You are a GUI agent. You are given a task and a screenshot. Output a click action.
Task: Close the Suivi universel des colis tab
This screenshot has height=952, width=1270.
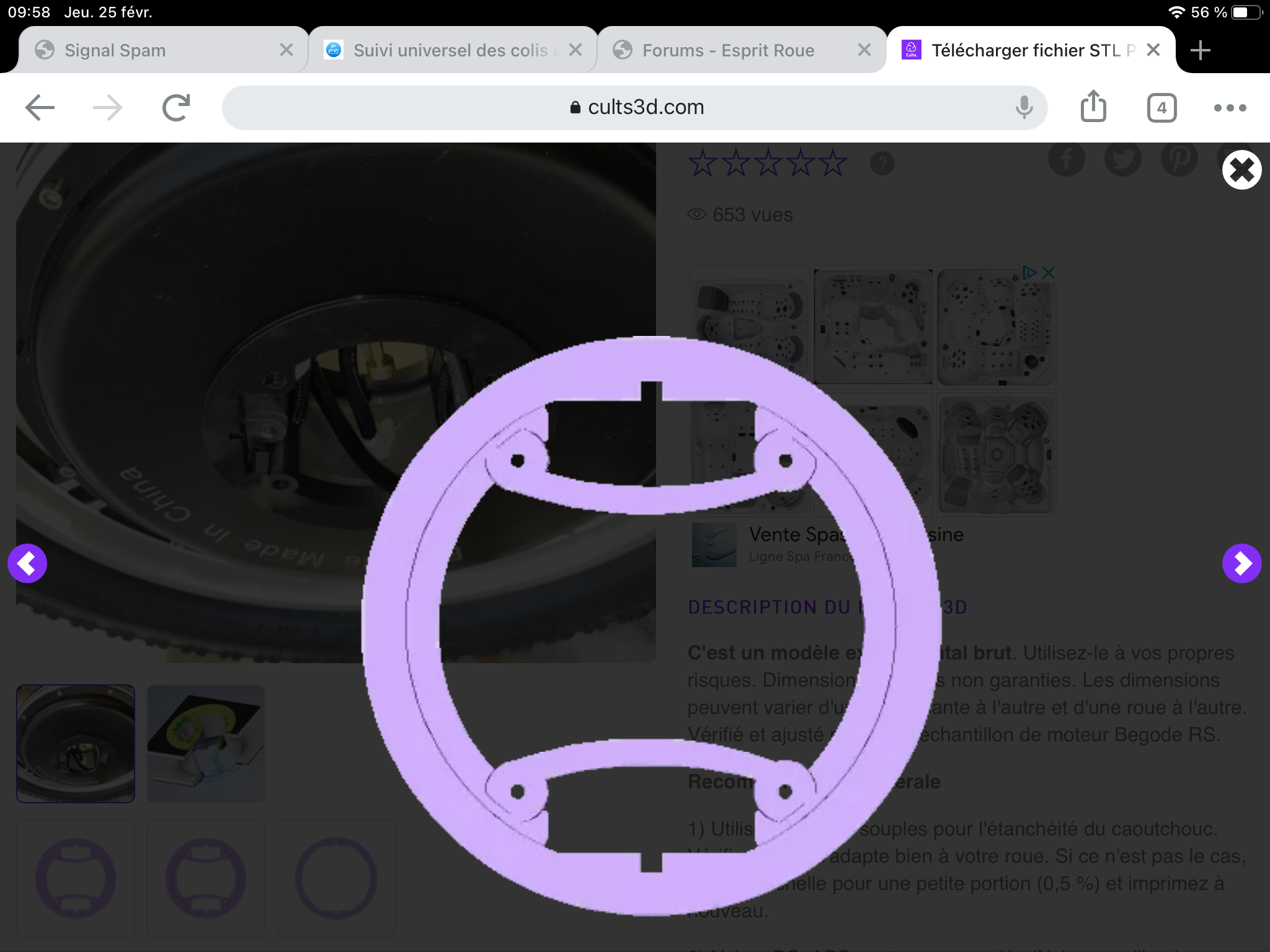(575, 50)
